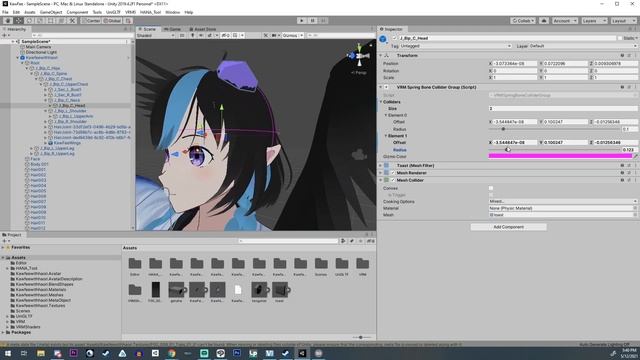Open Transform component help icon
Screen dimensions: 640x360
(x=622, y=55)
